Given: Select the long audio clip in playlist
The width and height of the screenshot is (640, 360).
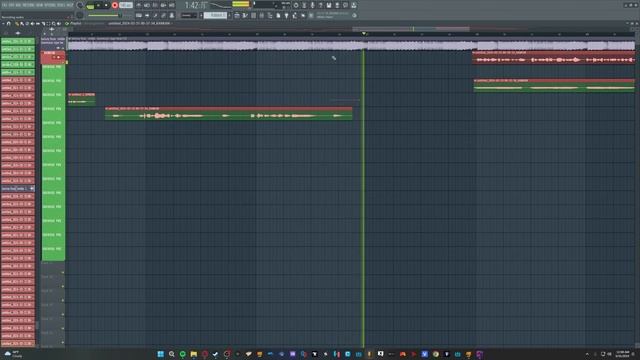Looking at the screenshot, I should (x=229, y=114).
